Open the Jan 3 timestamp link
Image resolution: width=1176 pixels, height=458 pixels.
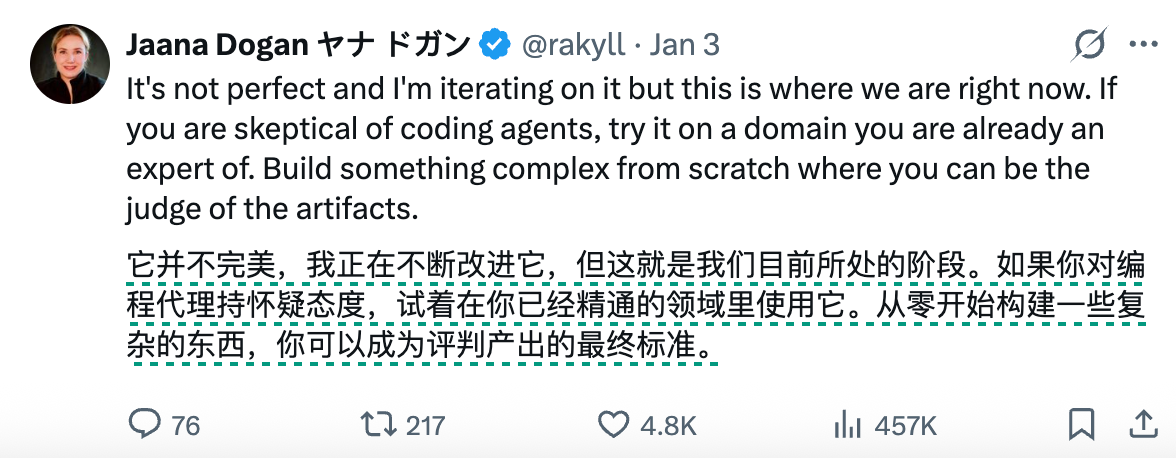685,45
